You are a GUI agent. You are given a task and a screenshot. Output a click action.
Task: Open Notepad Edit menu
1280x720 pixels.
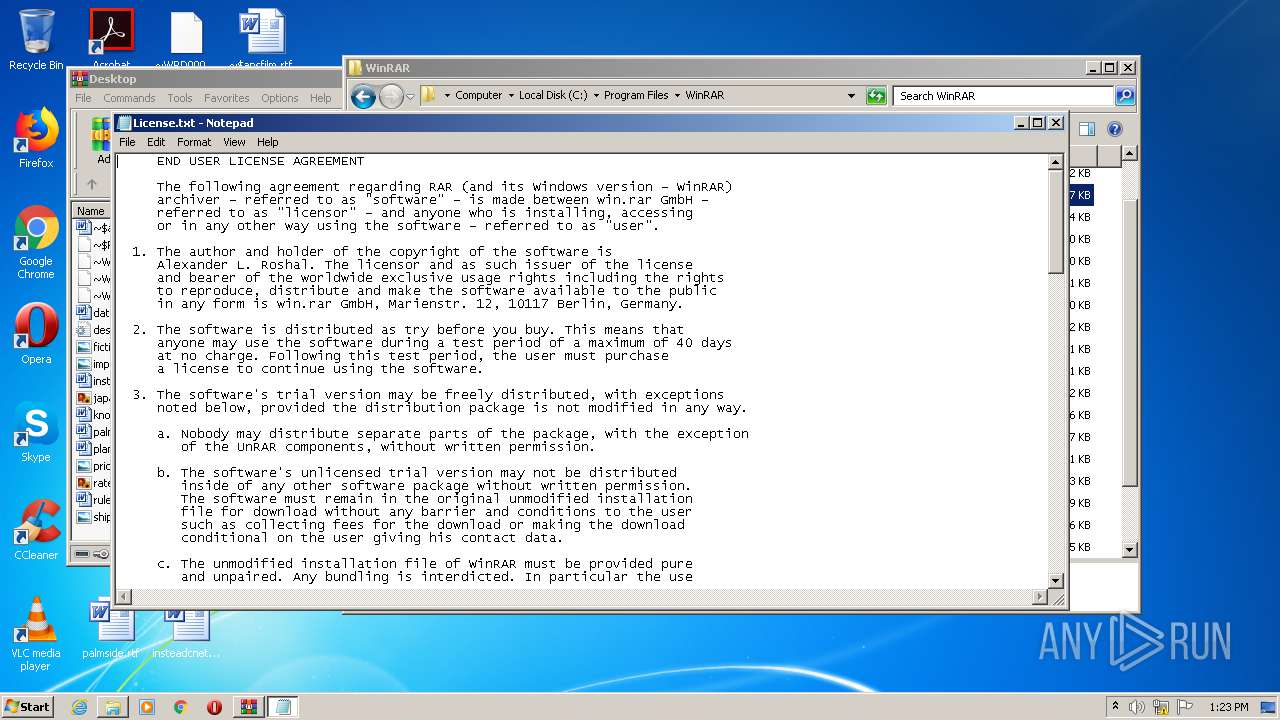pyautogui.click(x=156, y=142)
